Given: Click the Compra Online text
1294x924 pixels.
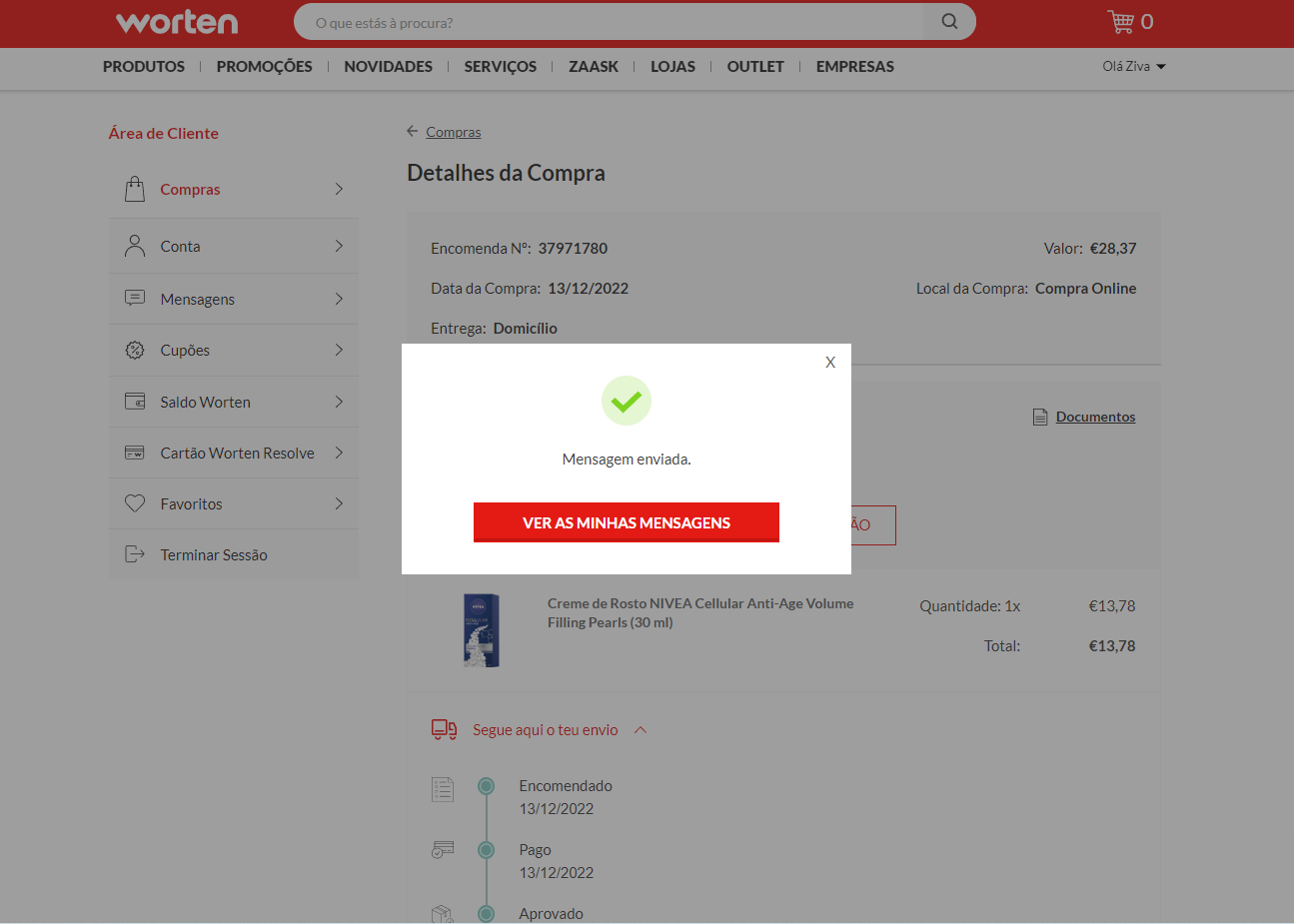Looking at the screenshot, I should pos(1086,288).
